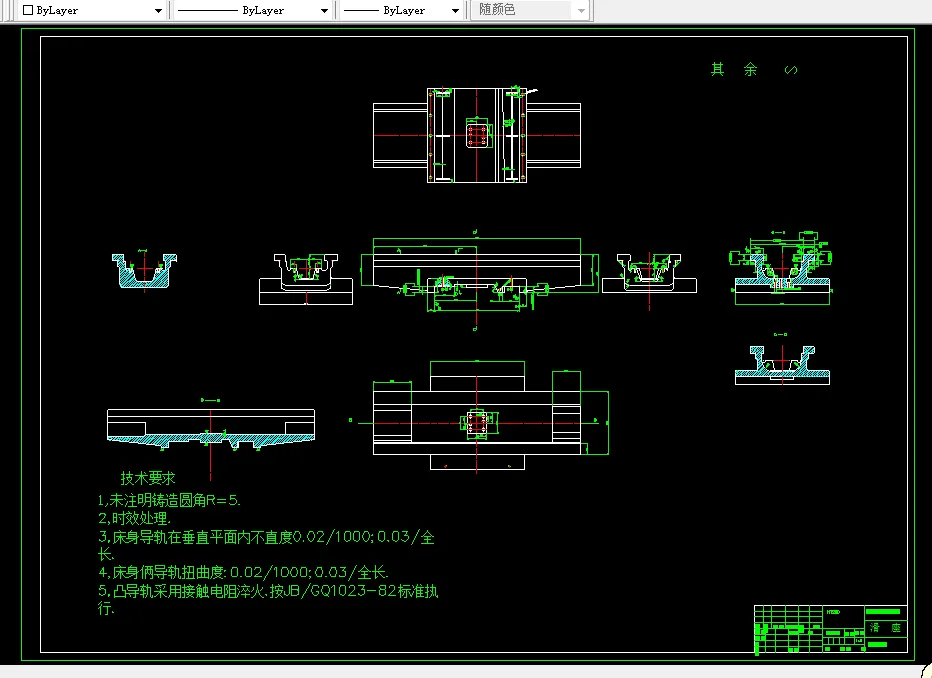This screenshot has width=932, height=678.
Task: Open the 随颜色 plot style dropdown
Action: click(x=530, y=10)
